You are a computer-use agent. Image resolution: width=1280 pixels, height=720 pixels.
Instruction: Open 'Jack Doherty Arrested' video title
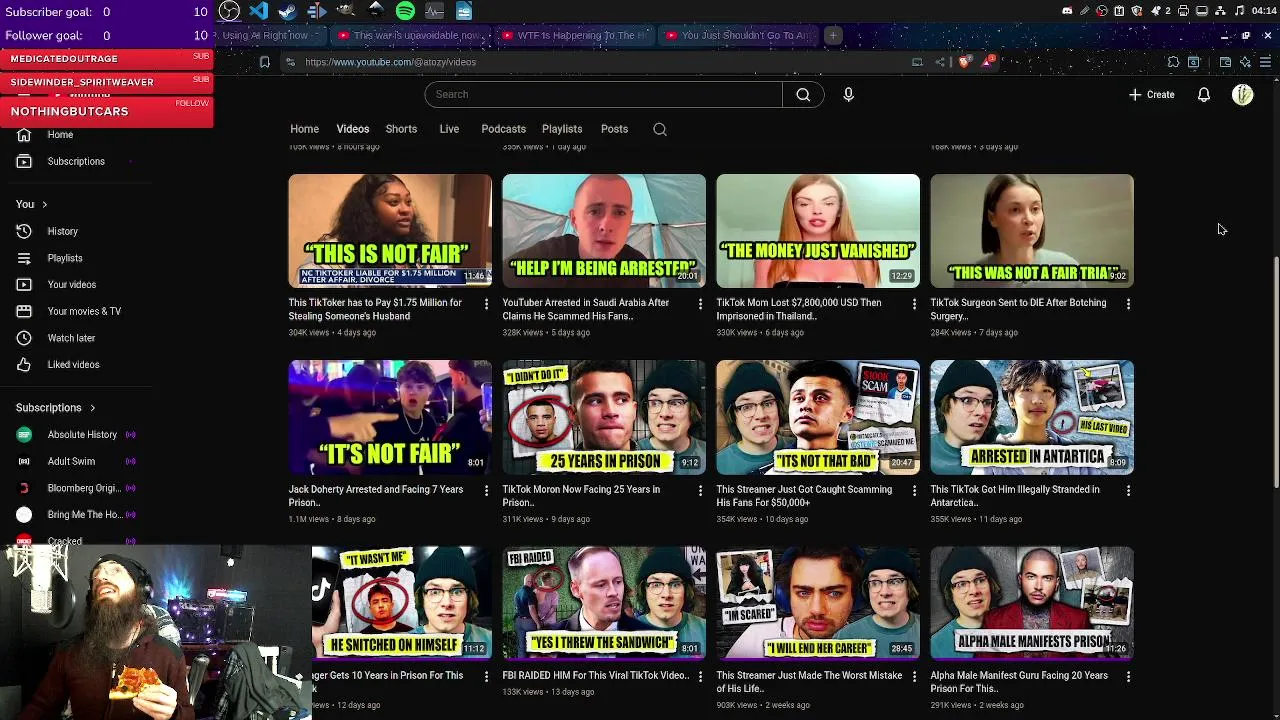[x=376, y=496]
